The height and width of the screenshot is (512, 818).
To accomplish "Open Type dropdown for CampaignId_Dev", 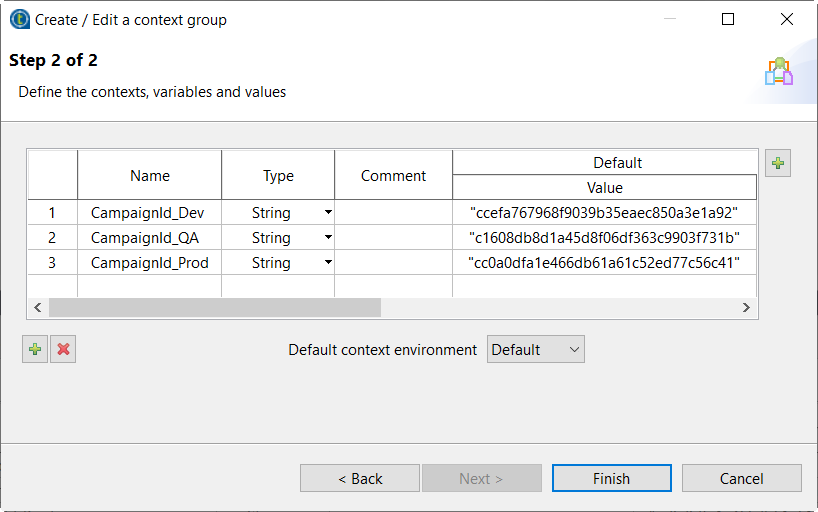I will coord(328,213).
